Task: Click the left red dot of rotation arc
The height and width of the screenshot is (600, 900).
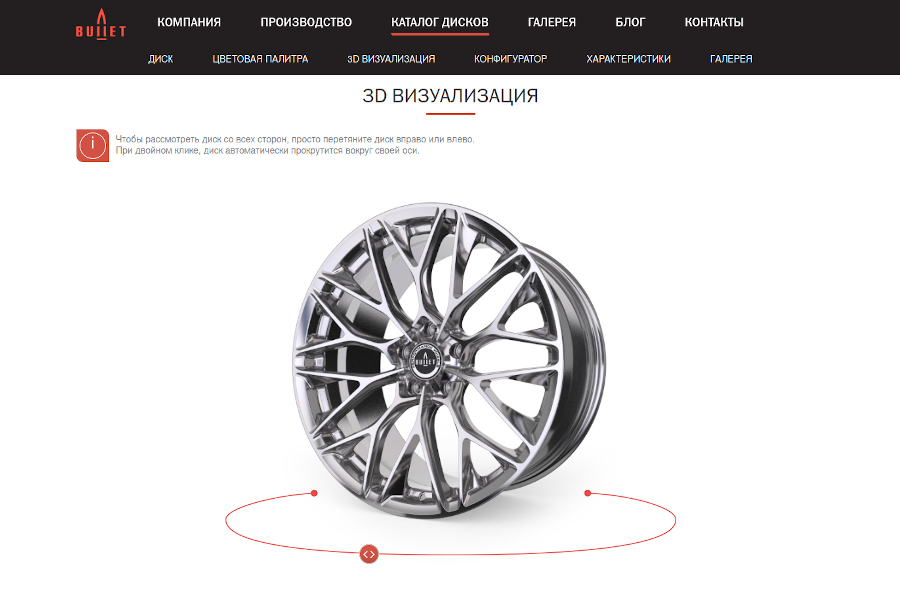Action: [314, 493]
